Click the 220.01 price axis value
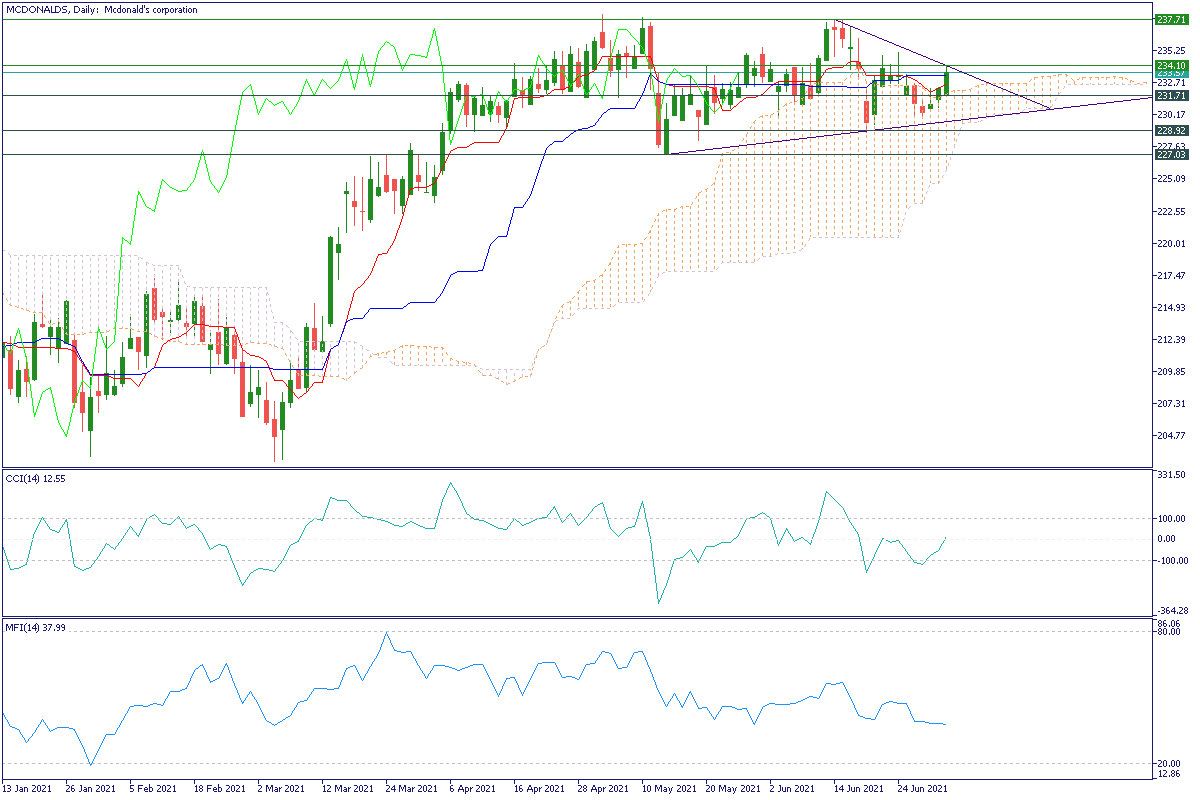1200x800 pixels. pyautogui.click(x=1170, y=244)
